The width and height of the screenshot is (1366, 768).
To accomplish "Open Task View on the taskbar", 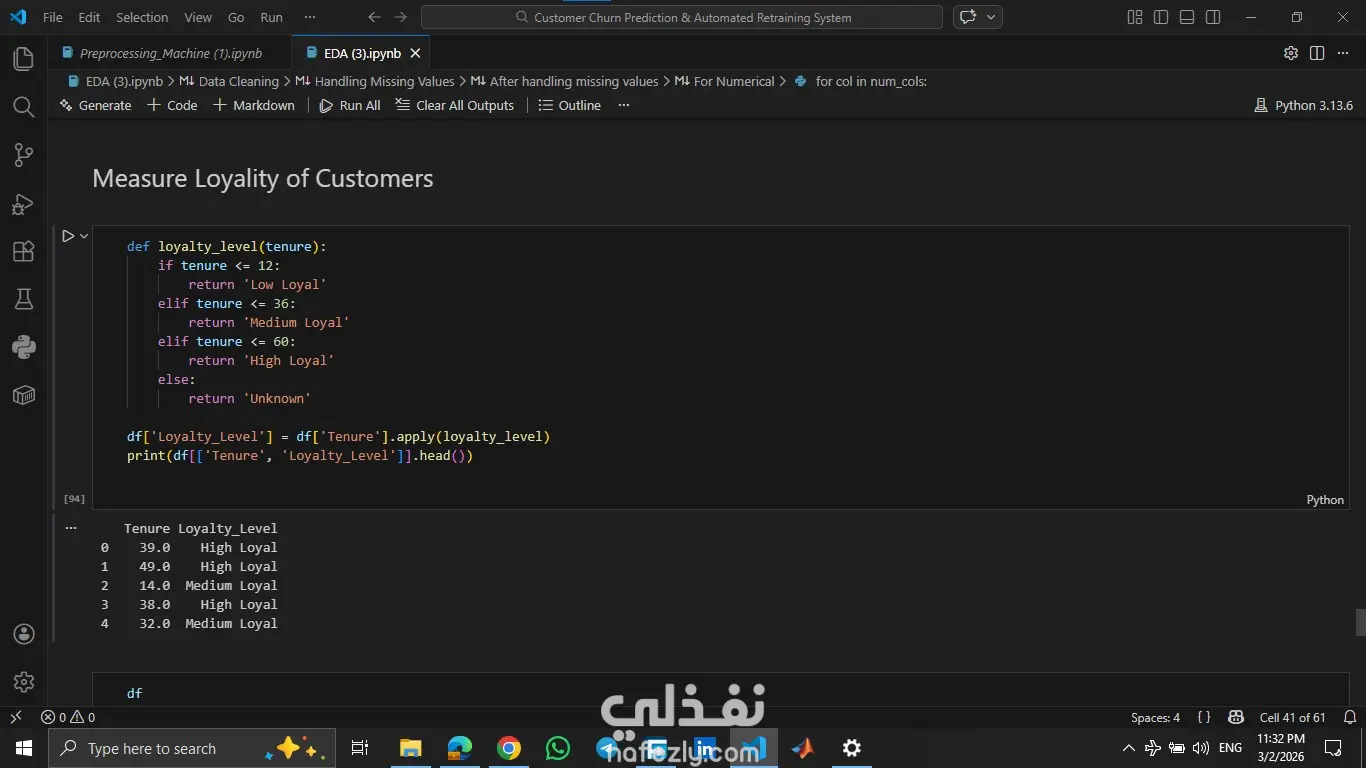I will coord(360,748).
